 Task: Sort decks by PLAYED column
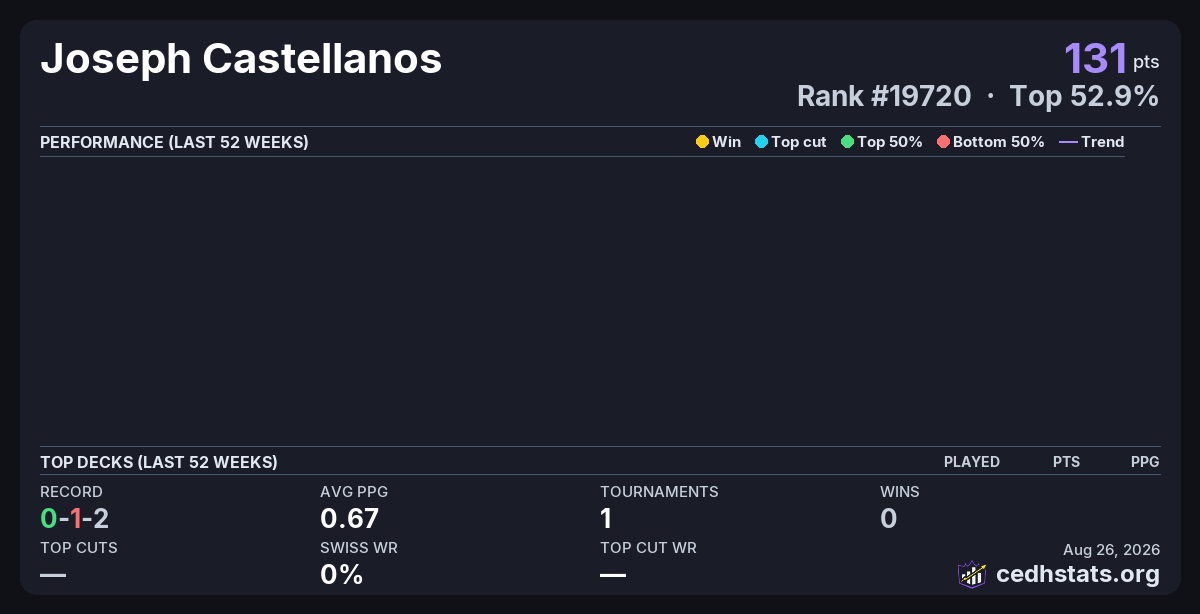click(972, 462)
